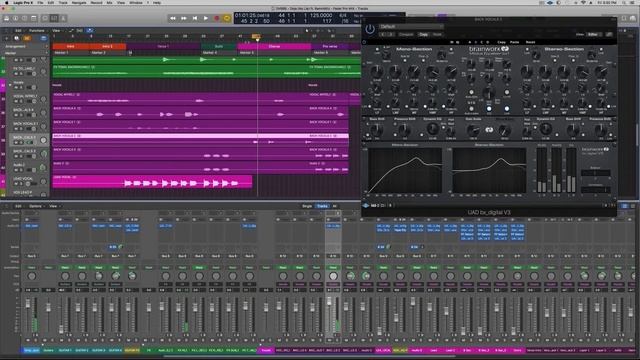Screen dimensions: 640x360
Task: Open the plugin View mode dropdown
Action: click(594, 35)
